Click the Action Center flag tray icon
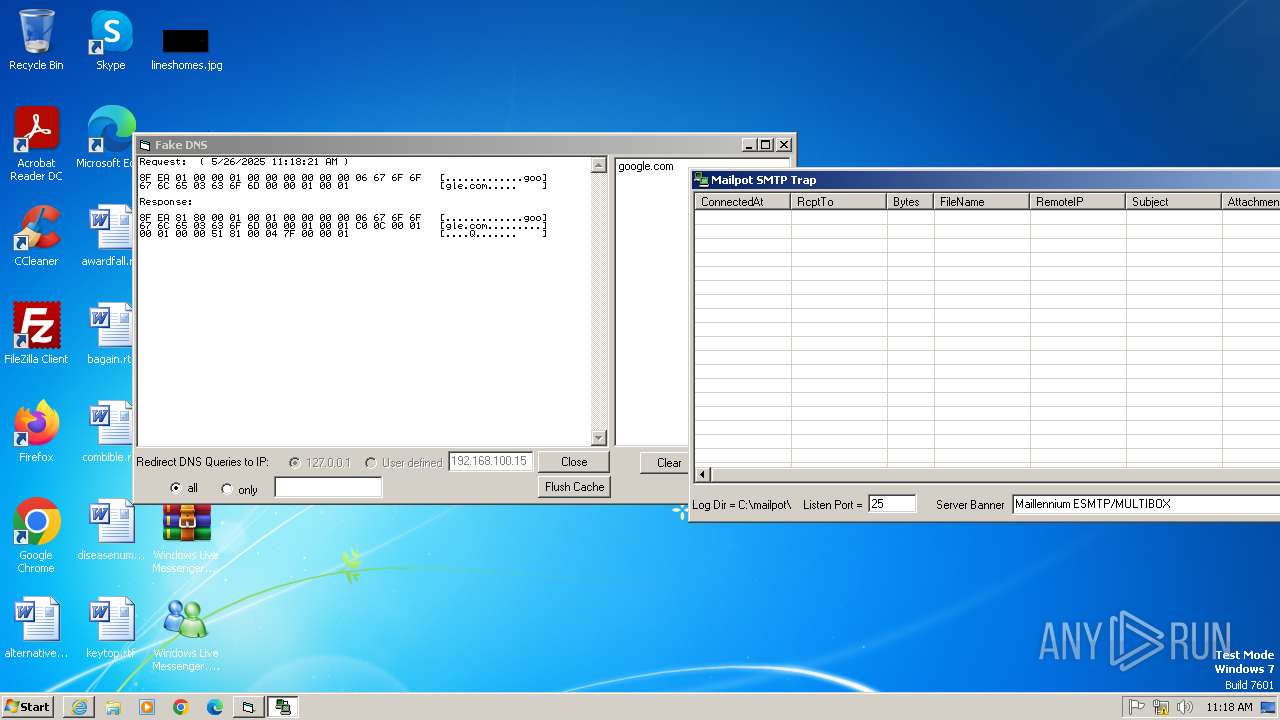The height and width of the screenshot is (720, 1280). [x=1136, y=707]
